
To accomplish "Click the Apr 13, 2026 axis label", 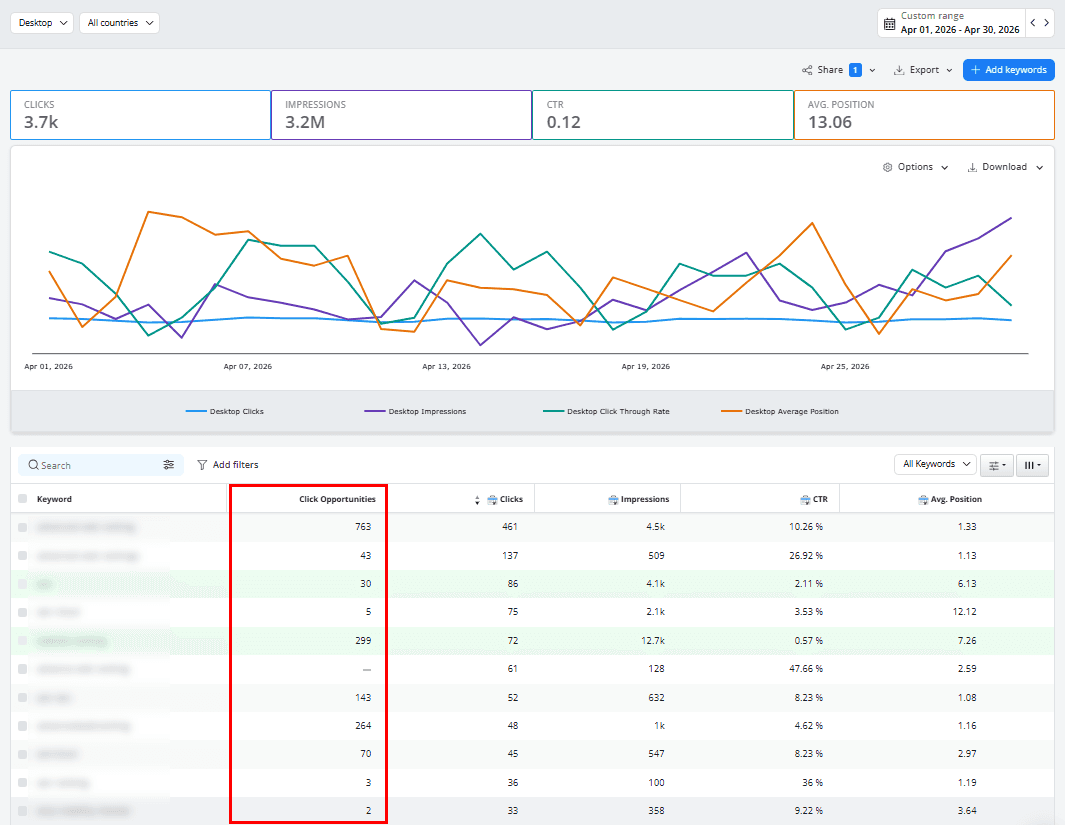I will (446, 367).
